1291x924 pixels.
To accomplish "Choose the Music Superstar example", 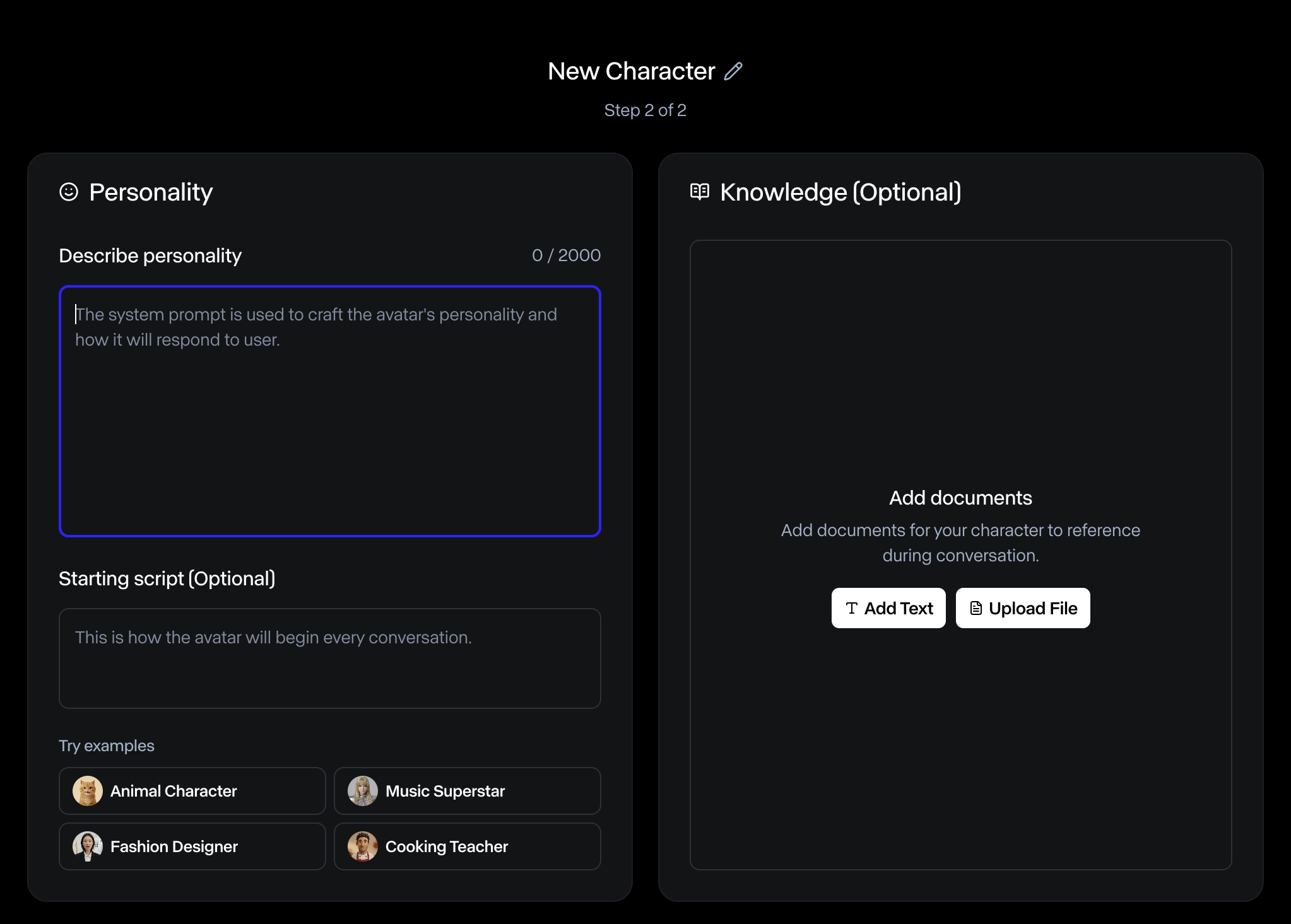I will point(467,791).
